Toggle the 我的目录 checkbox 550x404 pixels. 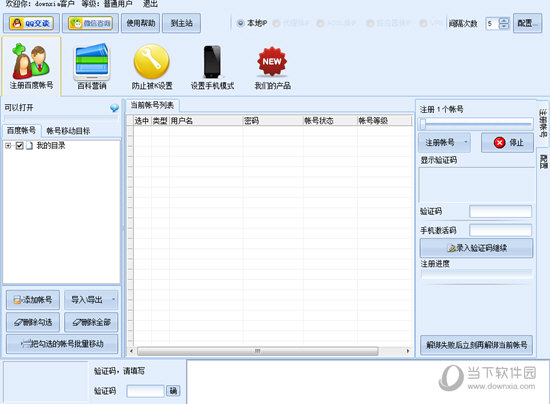pyautogui.click(x=20, y=146)
